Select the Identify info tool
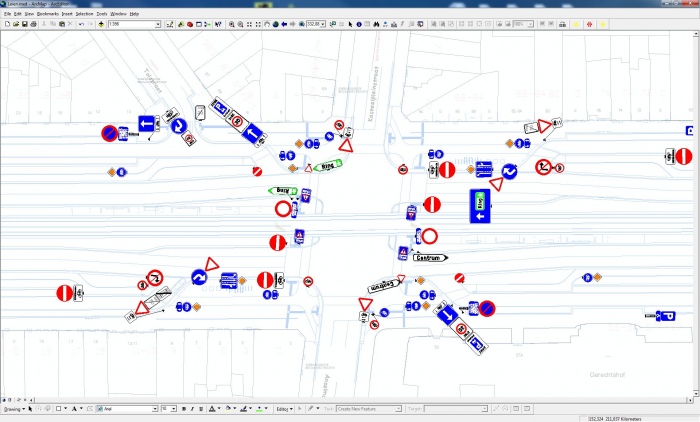700x422 pixels. (x=360, y=24)
